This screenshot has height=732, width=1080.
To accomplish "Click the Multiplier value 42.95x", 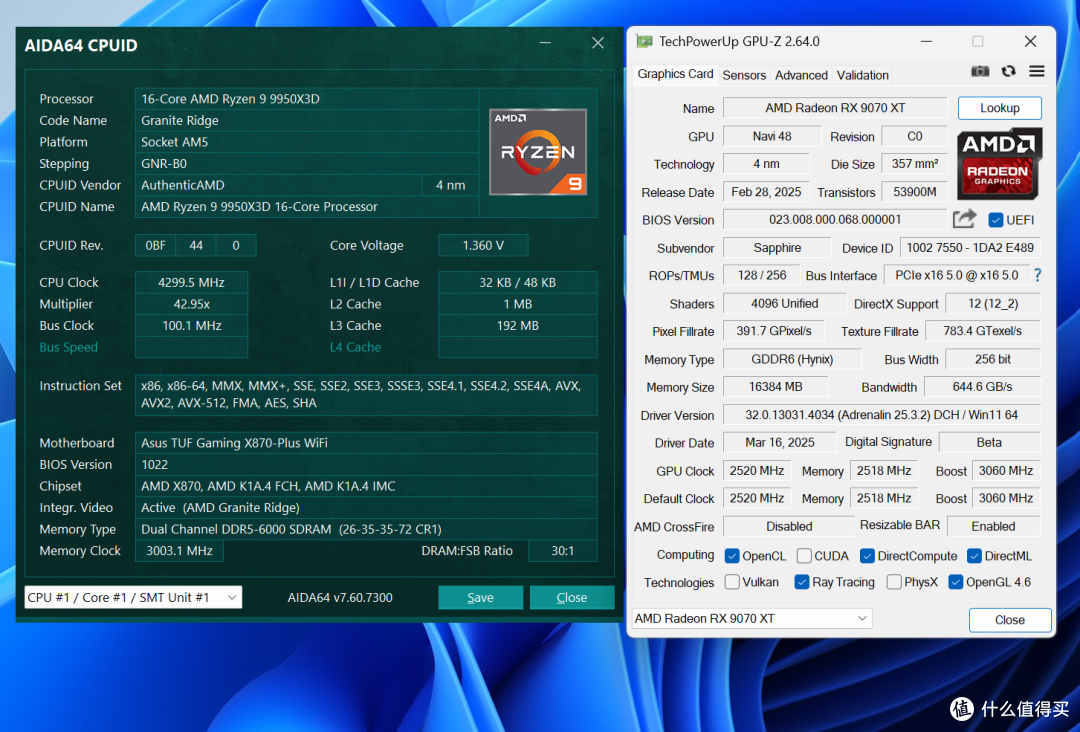I will tap(191, 304).
